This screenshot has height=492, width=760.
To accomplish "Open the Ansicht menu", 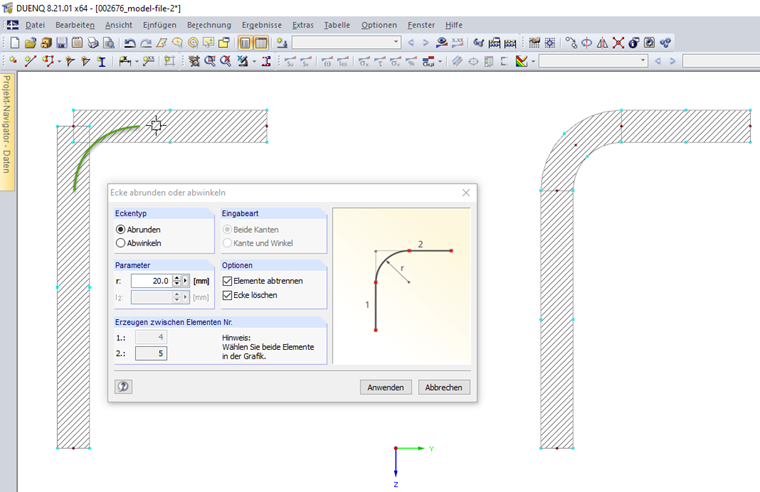I will click(118, 25).
